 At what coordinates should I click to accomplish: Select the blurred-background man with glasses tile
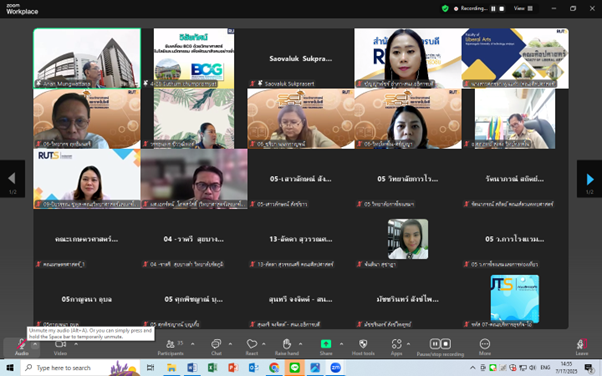[194, 179]
